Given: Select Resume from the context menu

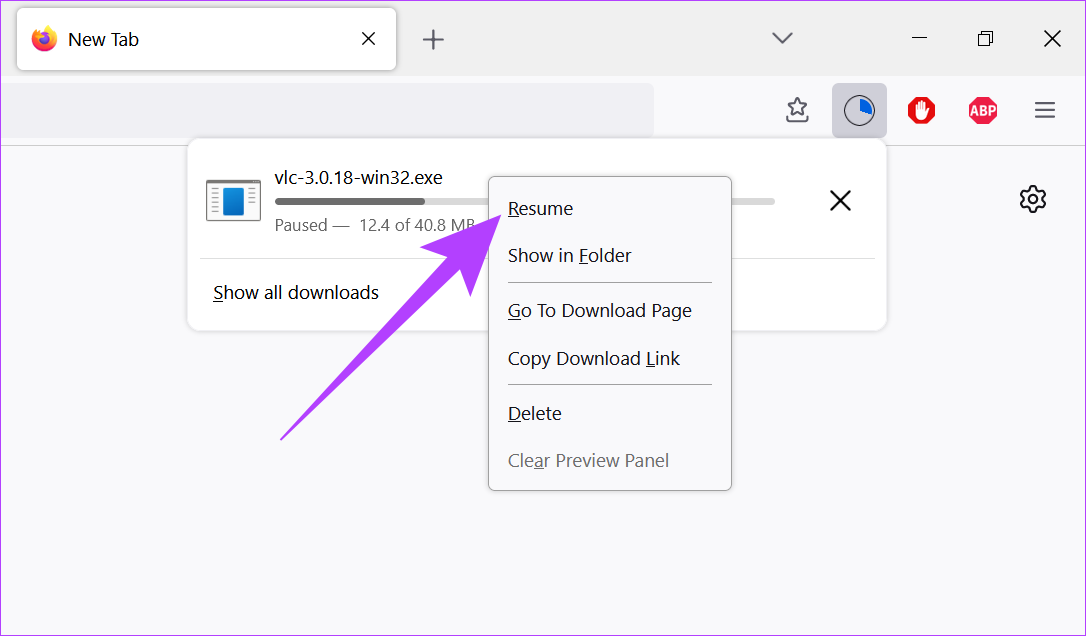Looking at the screenshot, I should pos(540,209).
